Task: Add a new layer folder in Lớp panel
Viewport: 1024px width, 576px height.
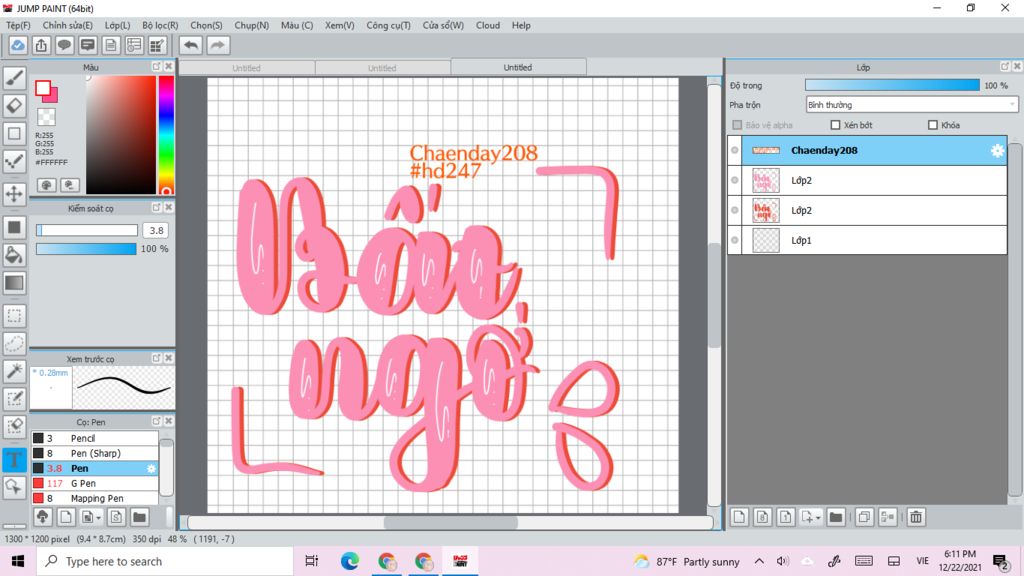Action: 836,517
